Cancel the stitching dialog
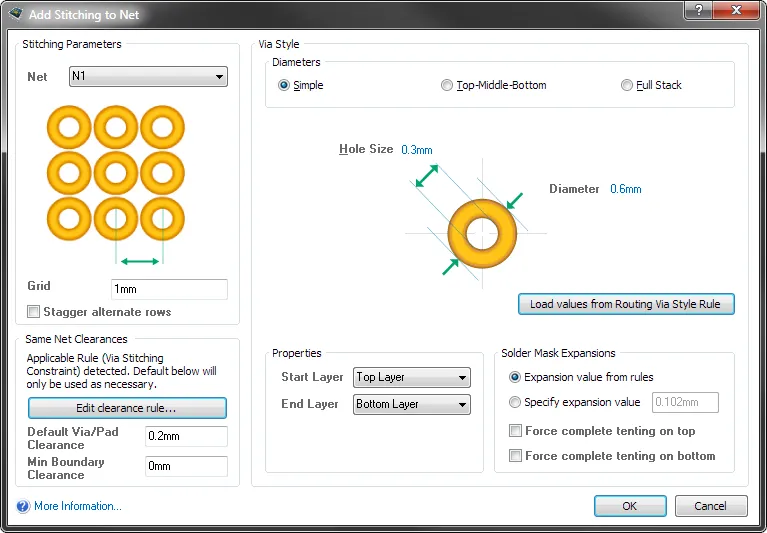The width and height of the screenshot is (767, 533). point(711,506)
